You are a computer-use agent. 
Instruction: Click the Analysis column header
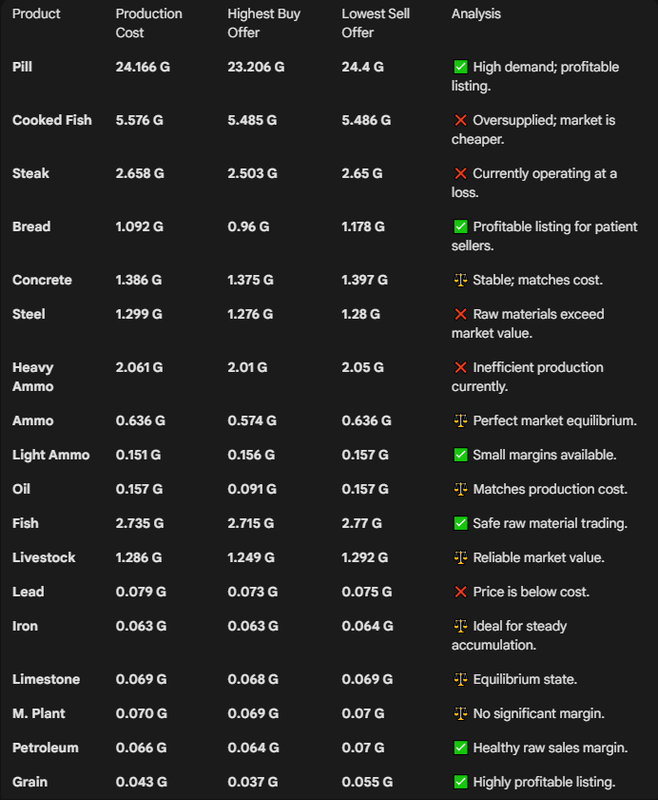[476, 14]
